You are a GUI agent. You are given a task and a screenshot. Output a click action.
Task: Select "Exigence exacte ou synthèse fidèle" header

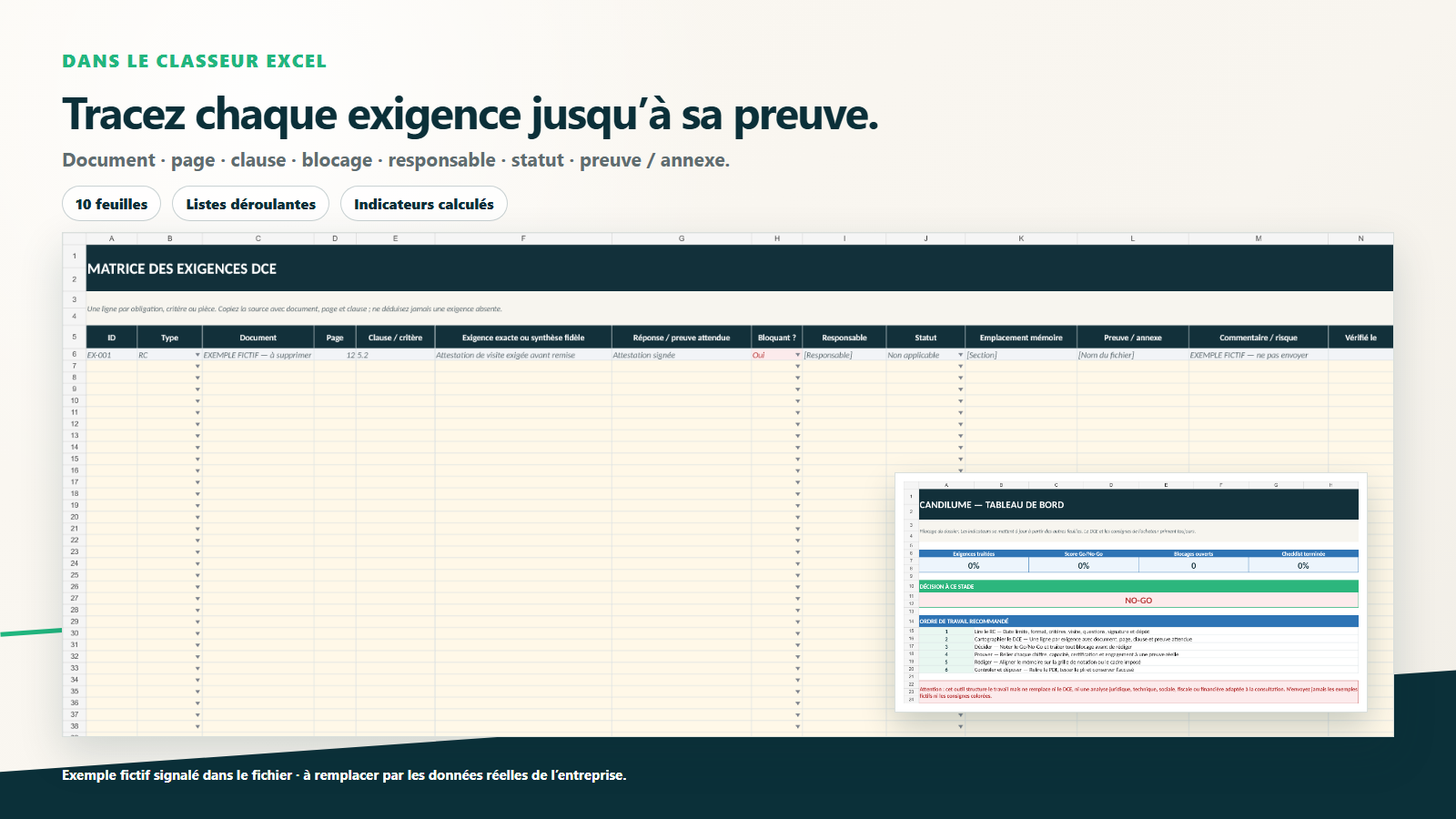point(523,338)
